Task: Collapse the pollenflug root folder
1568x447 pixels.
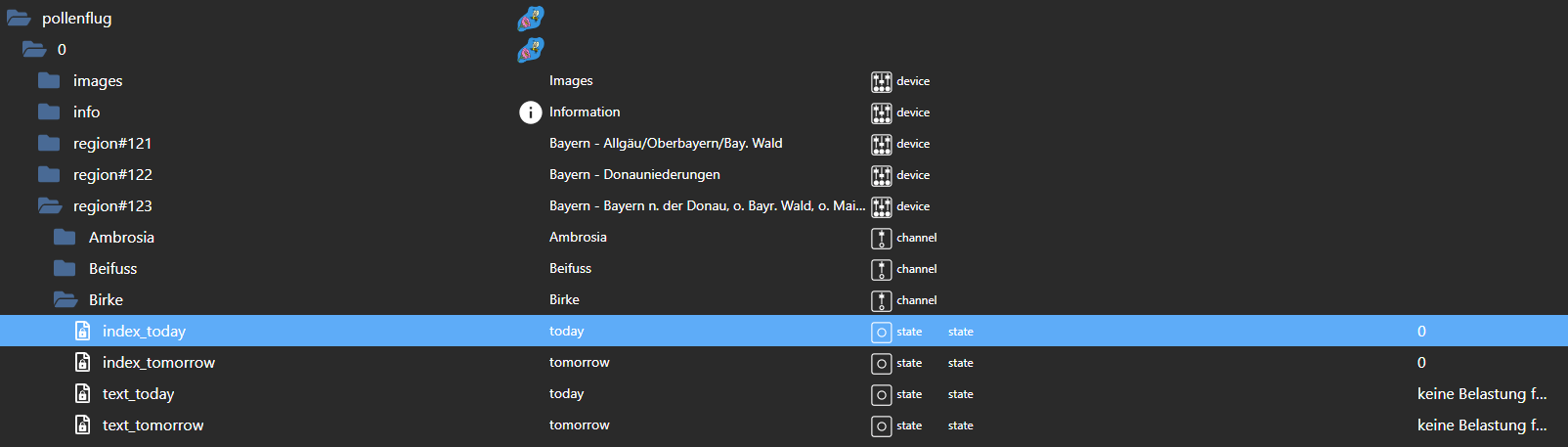Action: tap(19, 19)
